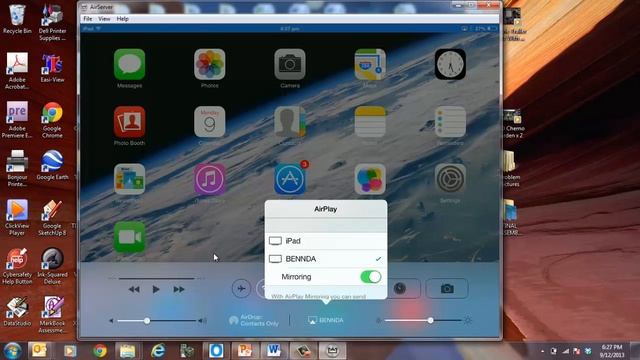This screenshot has width=640, height=360.
Task: Open the Newsstand app icon
Action: click(x=129, y=179)
